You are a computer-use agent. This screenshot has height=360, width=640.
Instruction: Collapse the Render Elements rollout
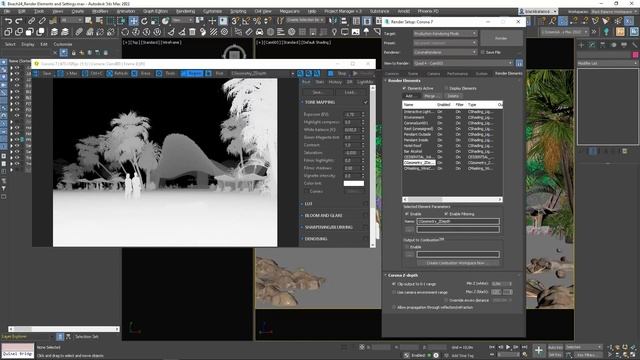click(x=404, y=80)
